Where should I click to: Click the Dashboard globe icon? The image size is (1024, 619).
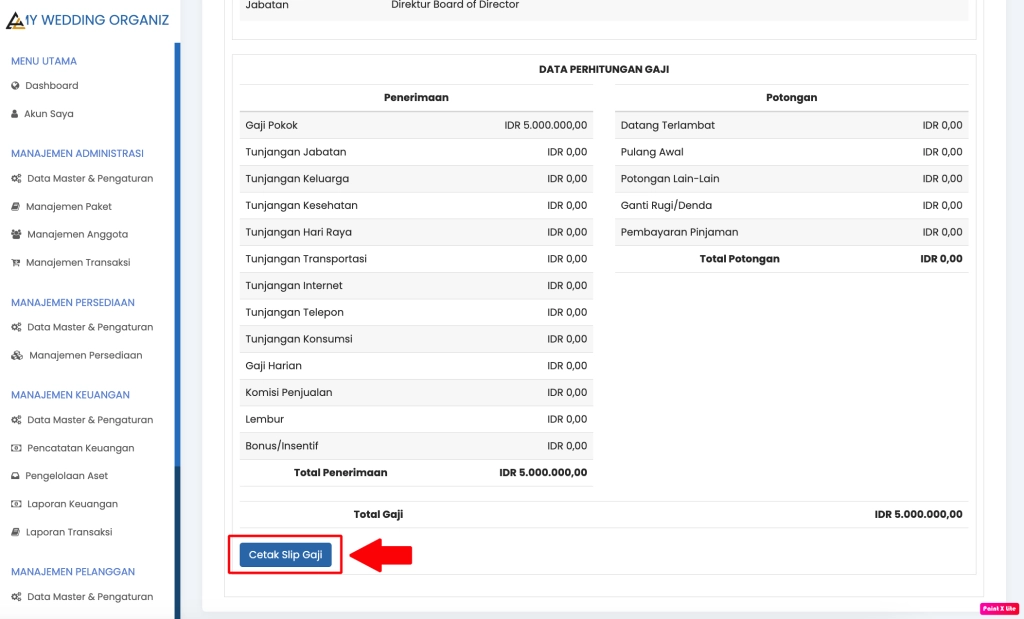(x=15, y=86)
